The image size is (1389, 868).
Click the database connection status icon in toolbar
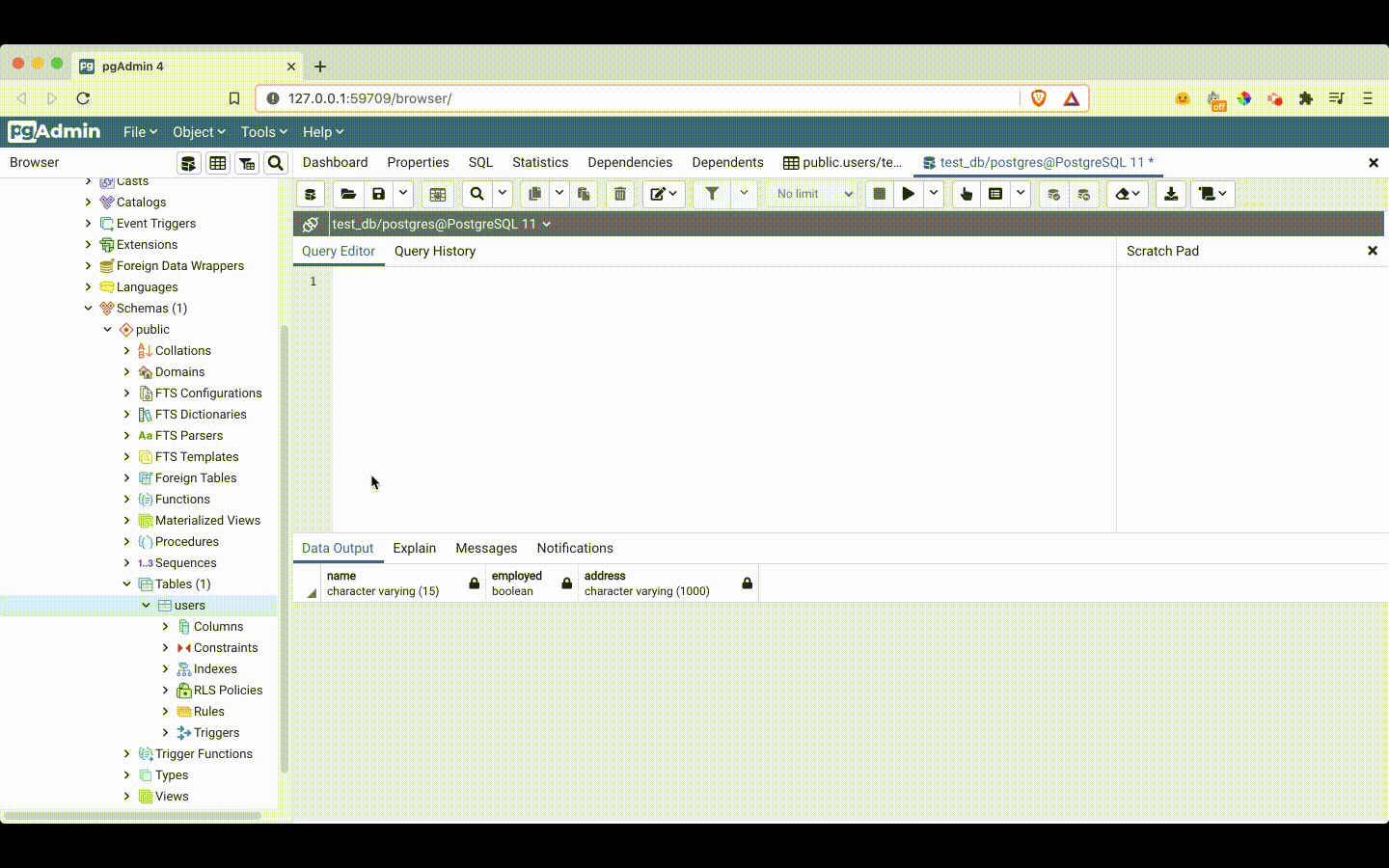coord(311,194)
